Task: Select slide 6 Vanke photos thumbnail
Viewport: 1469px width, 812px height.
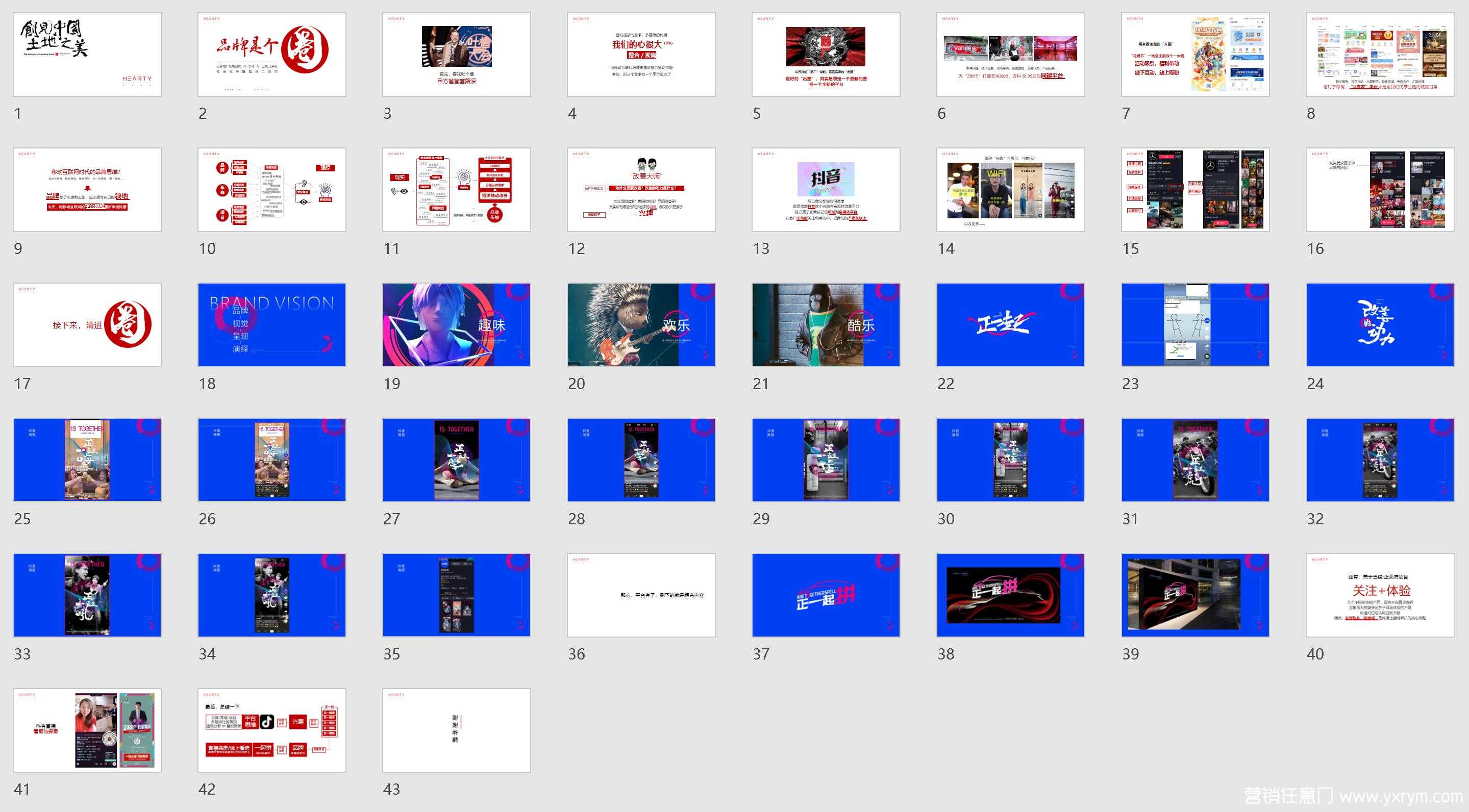Action: (1010, 55)
